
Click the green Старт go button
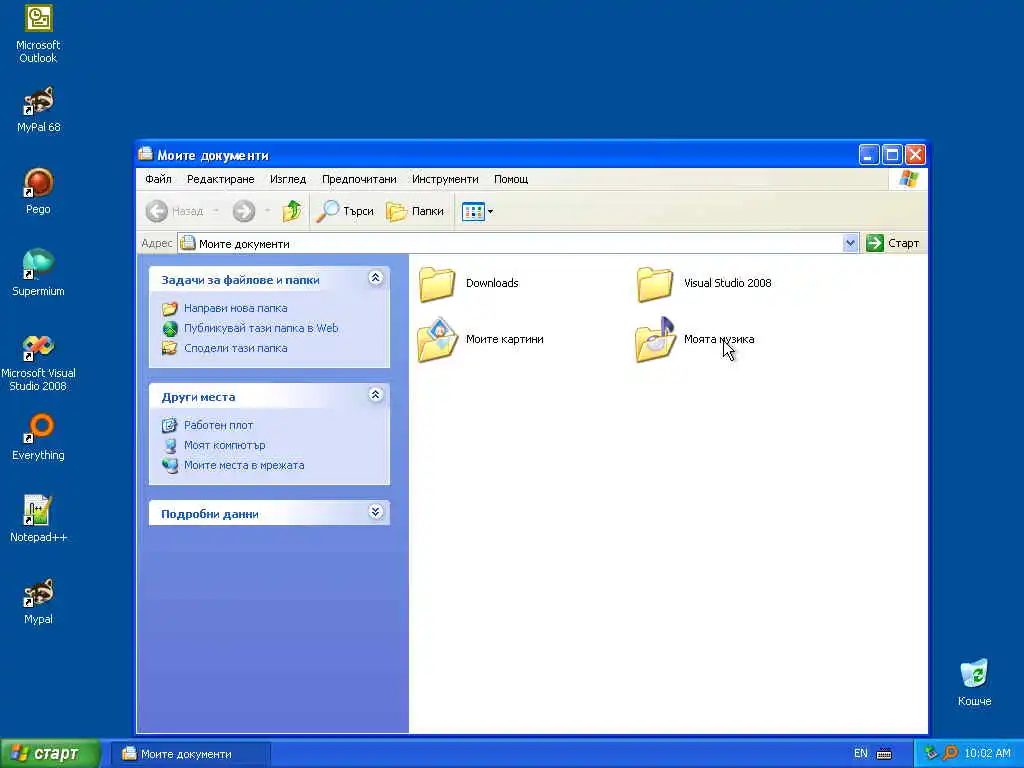(893, 243)
